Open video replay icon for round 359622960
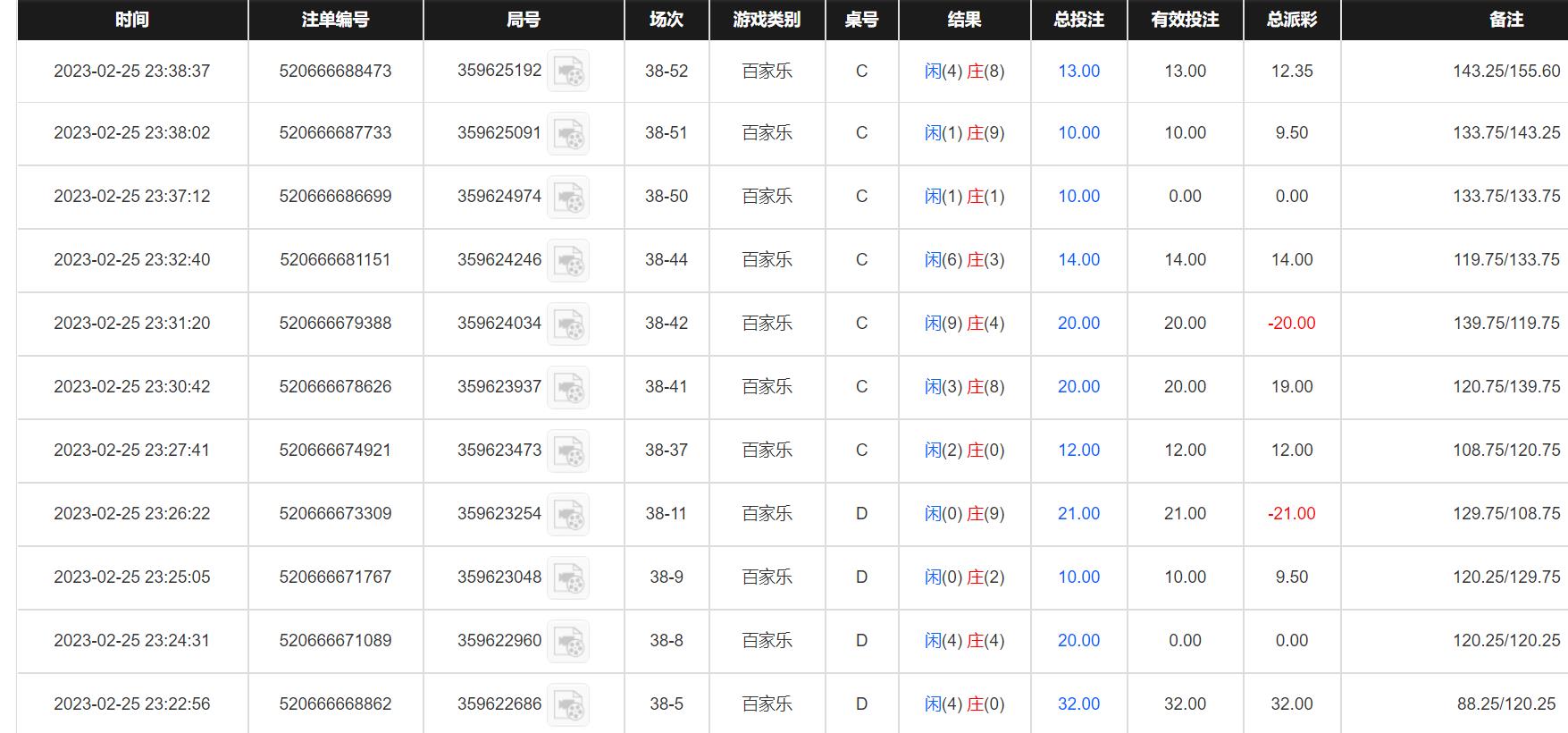 coord(568,641)
